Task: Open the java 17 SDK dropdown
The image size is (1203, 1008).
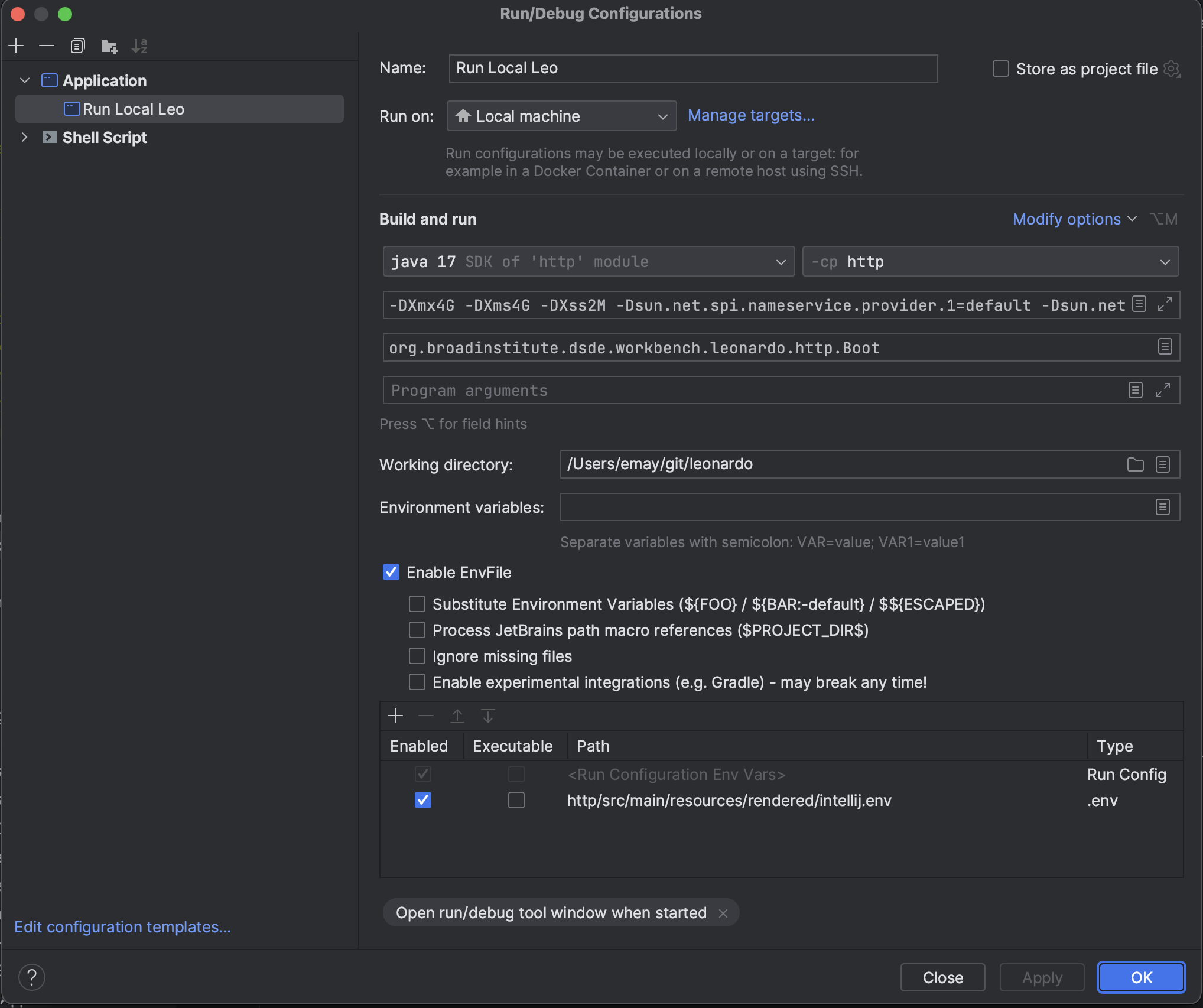Action: [x=588, y=262]
